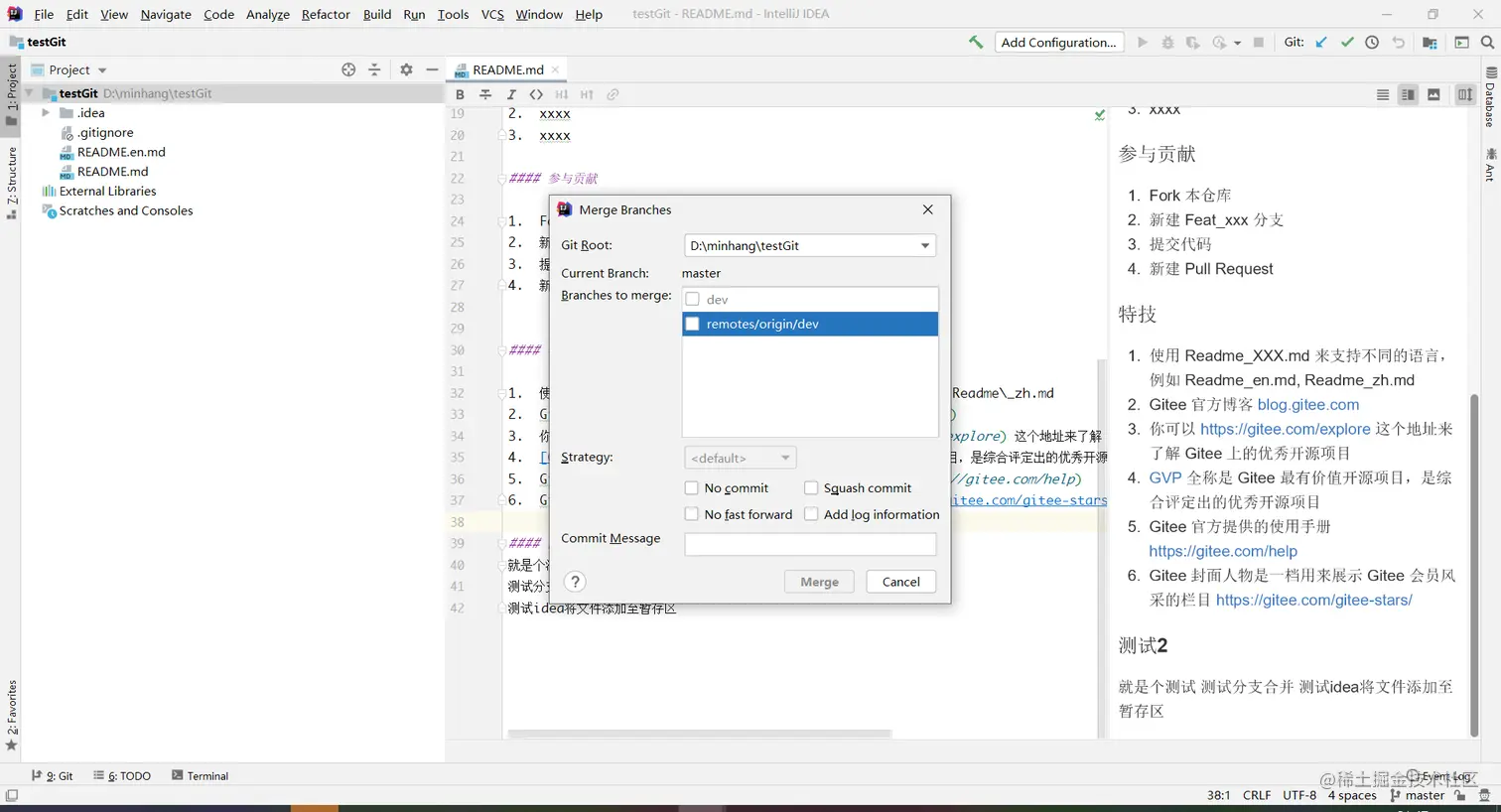Click the Git rollback arrow icon
Viewport: 1501px width, 812px height.
[x=1399, y=42]
